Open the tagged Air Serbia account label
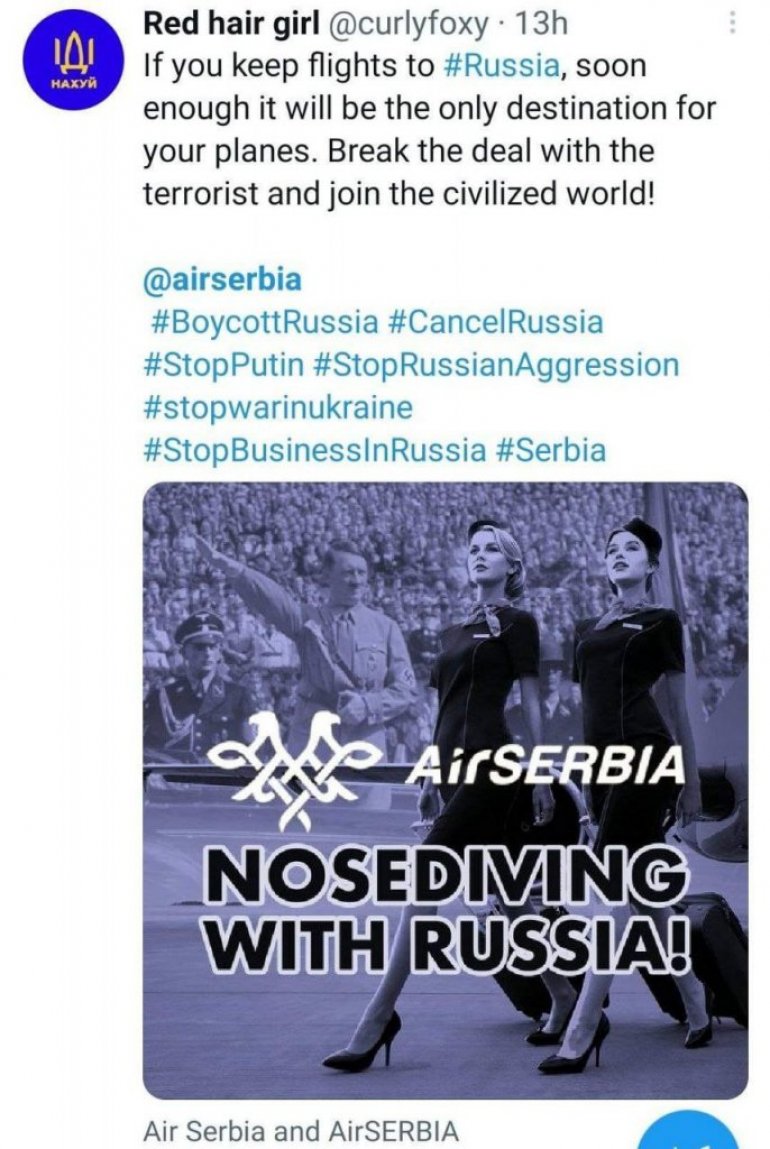Viewport: 770px width, 1149px height. click(x=200, y=1131)
